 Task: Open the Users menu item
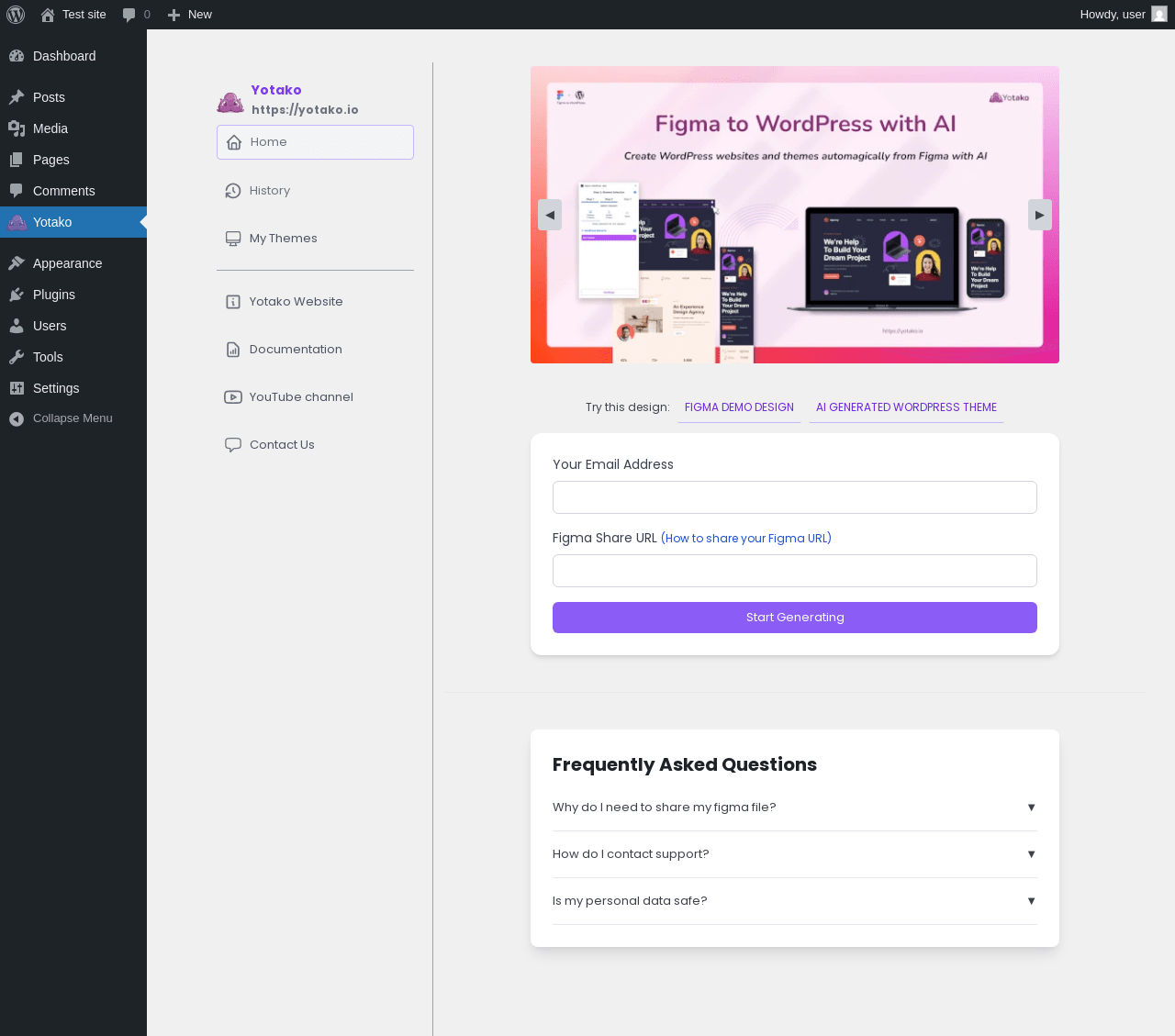coord(73,326)
